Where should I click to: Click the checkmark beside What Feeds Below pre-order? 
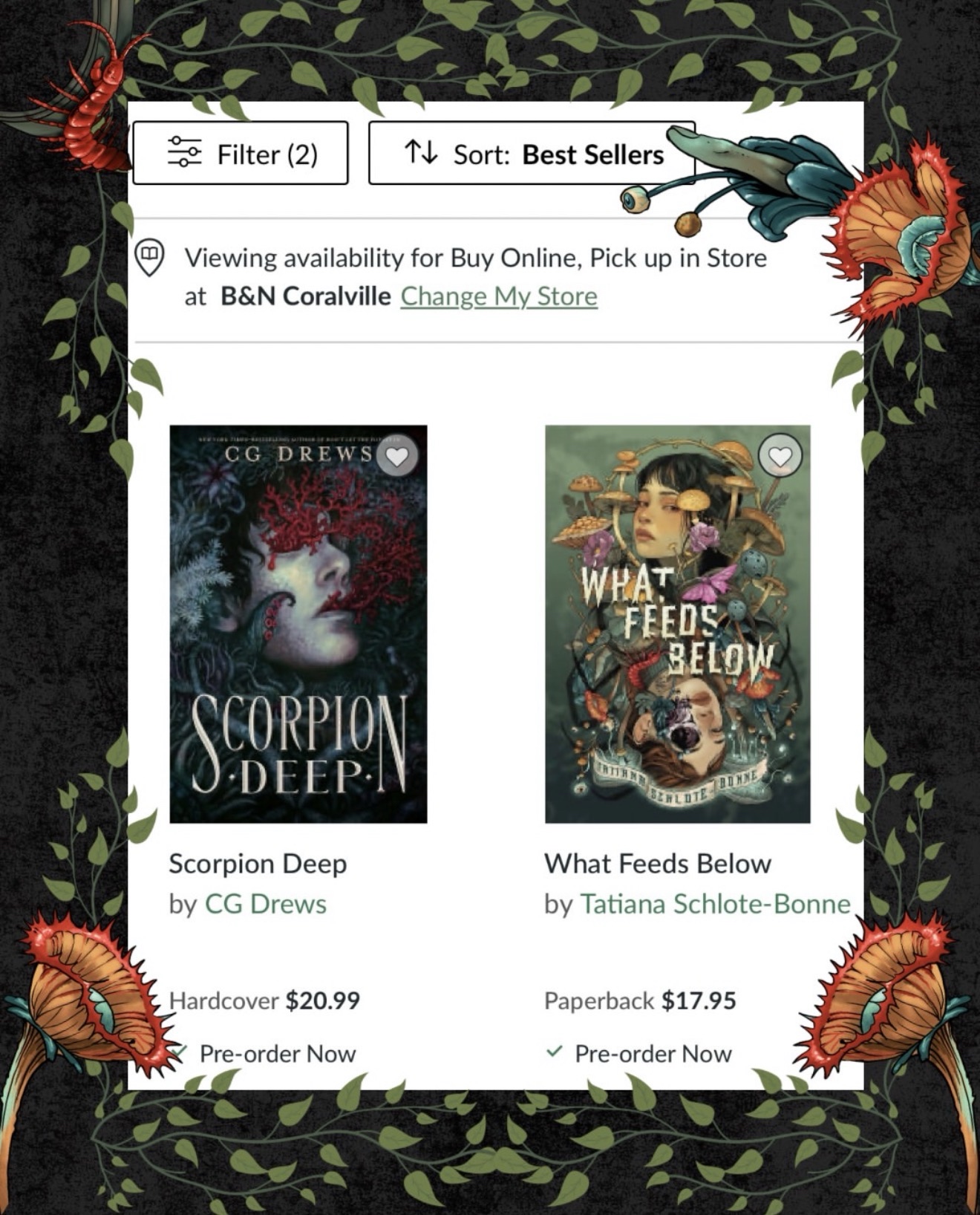coord(554,1052)
